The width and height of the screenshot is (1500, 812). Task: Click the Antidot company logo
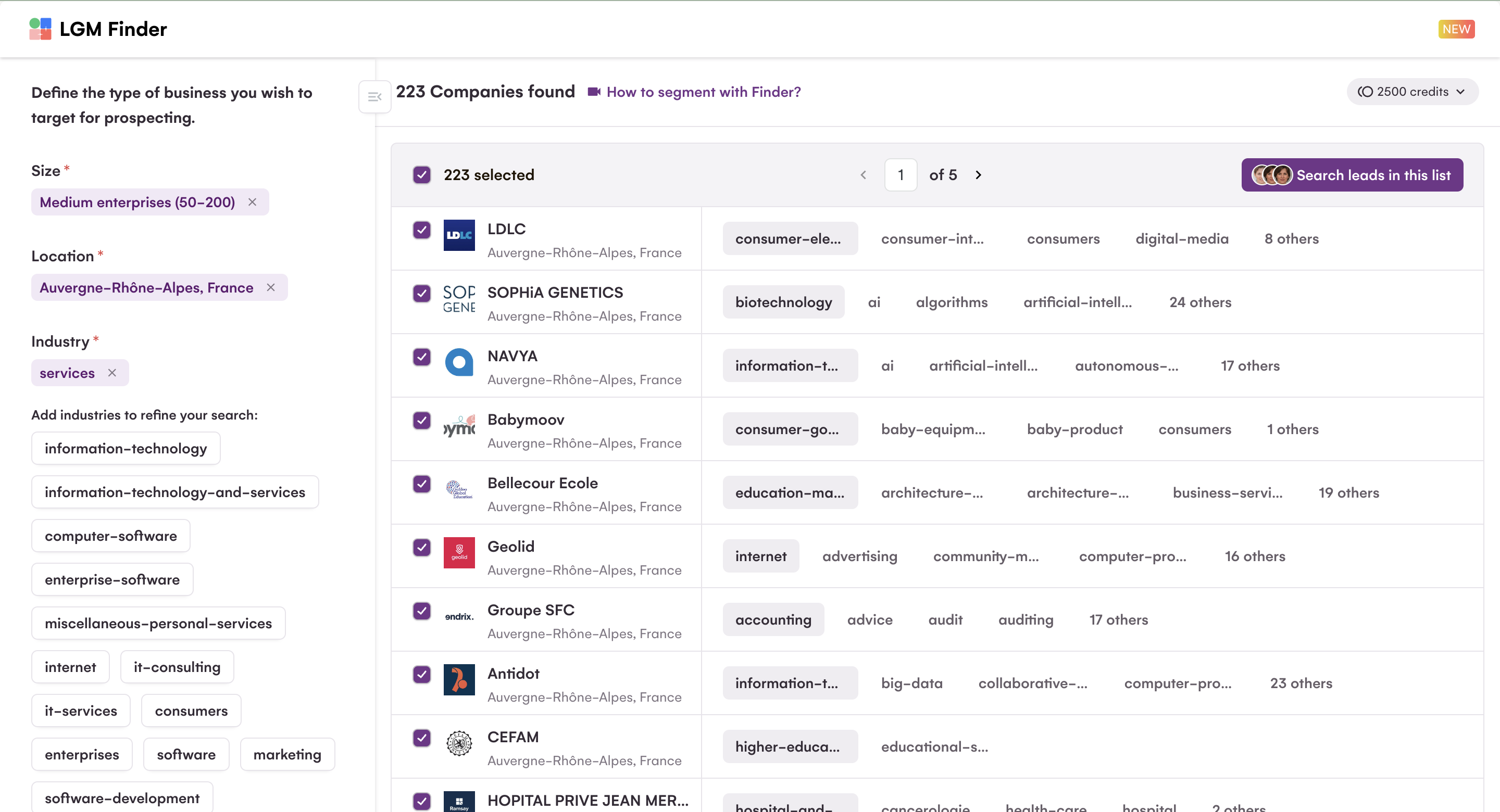pos(459,679)
